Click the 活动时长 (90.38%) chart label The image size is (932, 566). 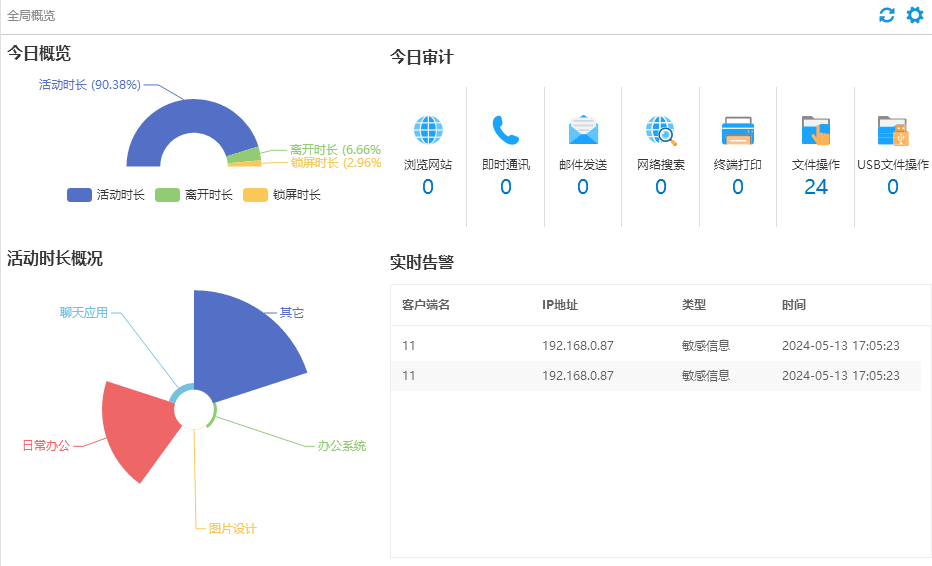tap(90, 84)
